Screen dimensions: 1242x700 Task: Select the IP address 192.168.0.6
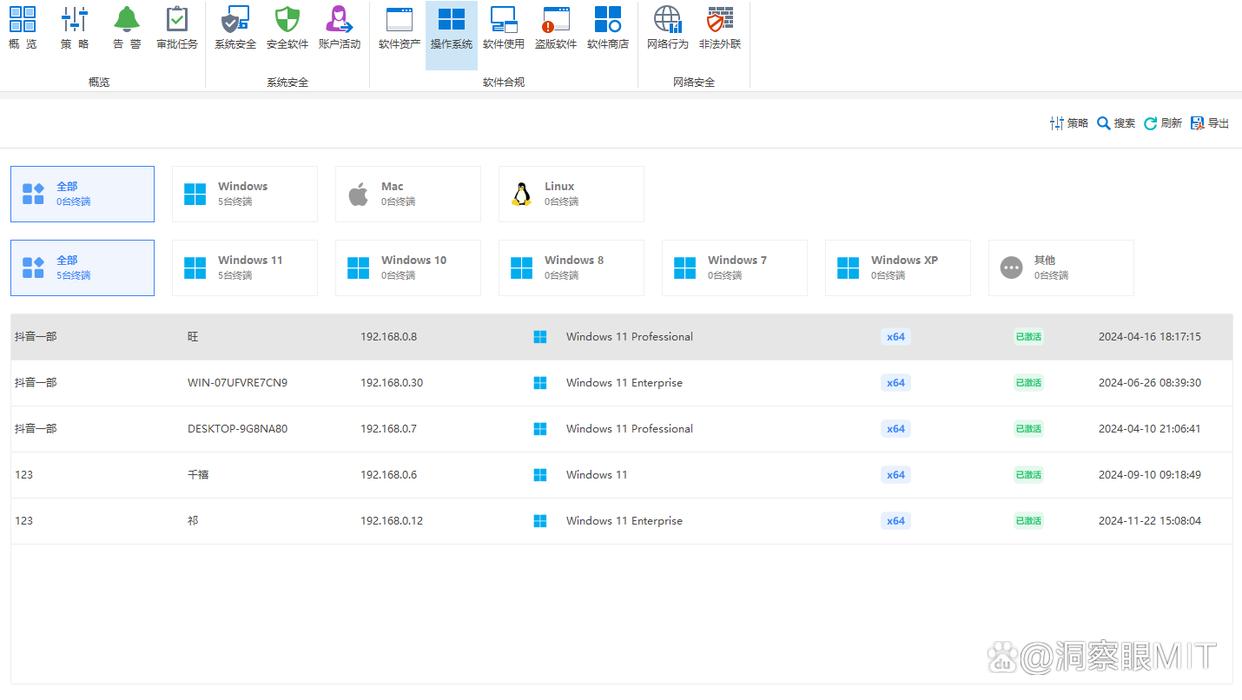pyautogui.click(x=389, y=475)
